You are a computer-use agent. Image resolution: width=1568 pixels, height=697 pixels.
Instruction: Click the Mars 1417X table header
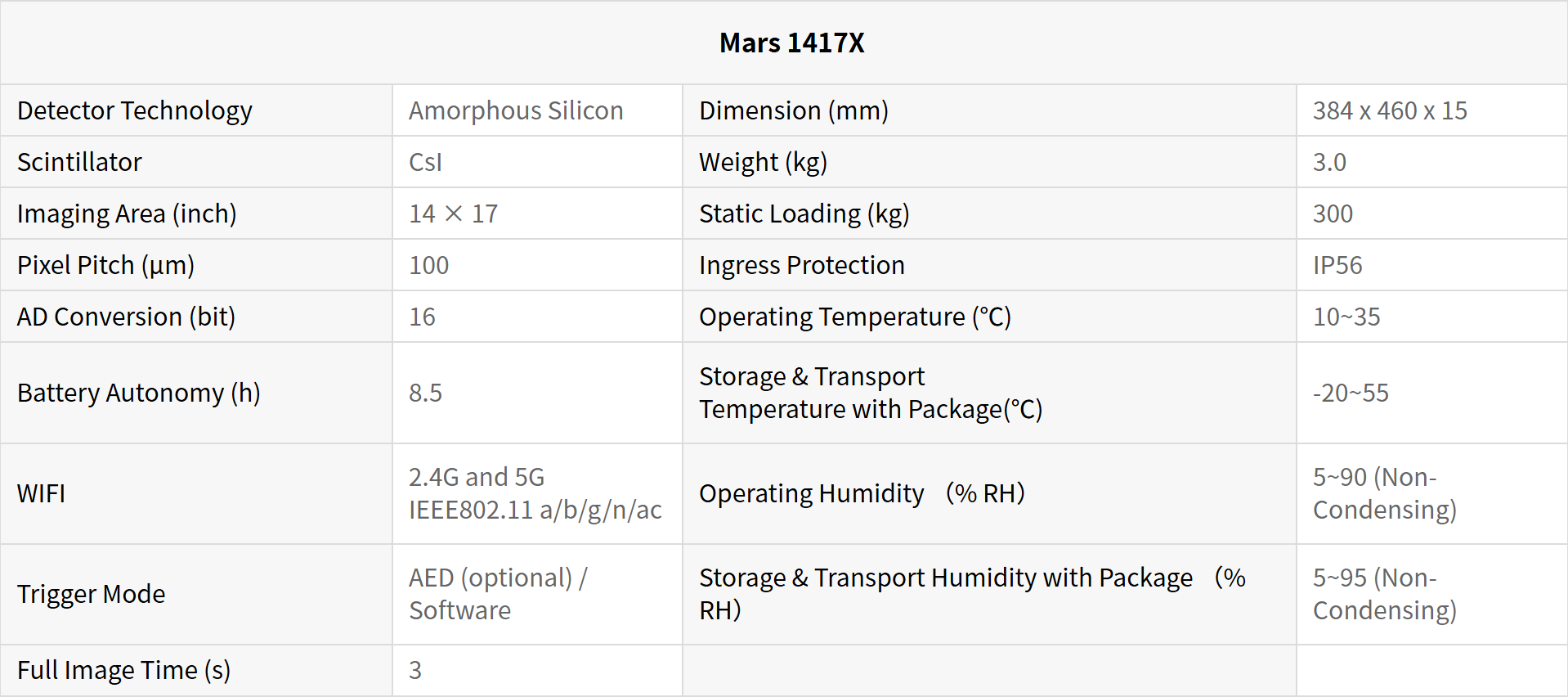click(x=791, y=43)
